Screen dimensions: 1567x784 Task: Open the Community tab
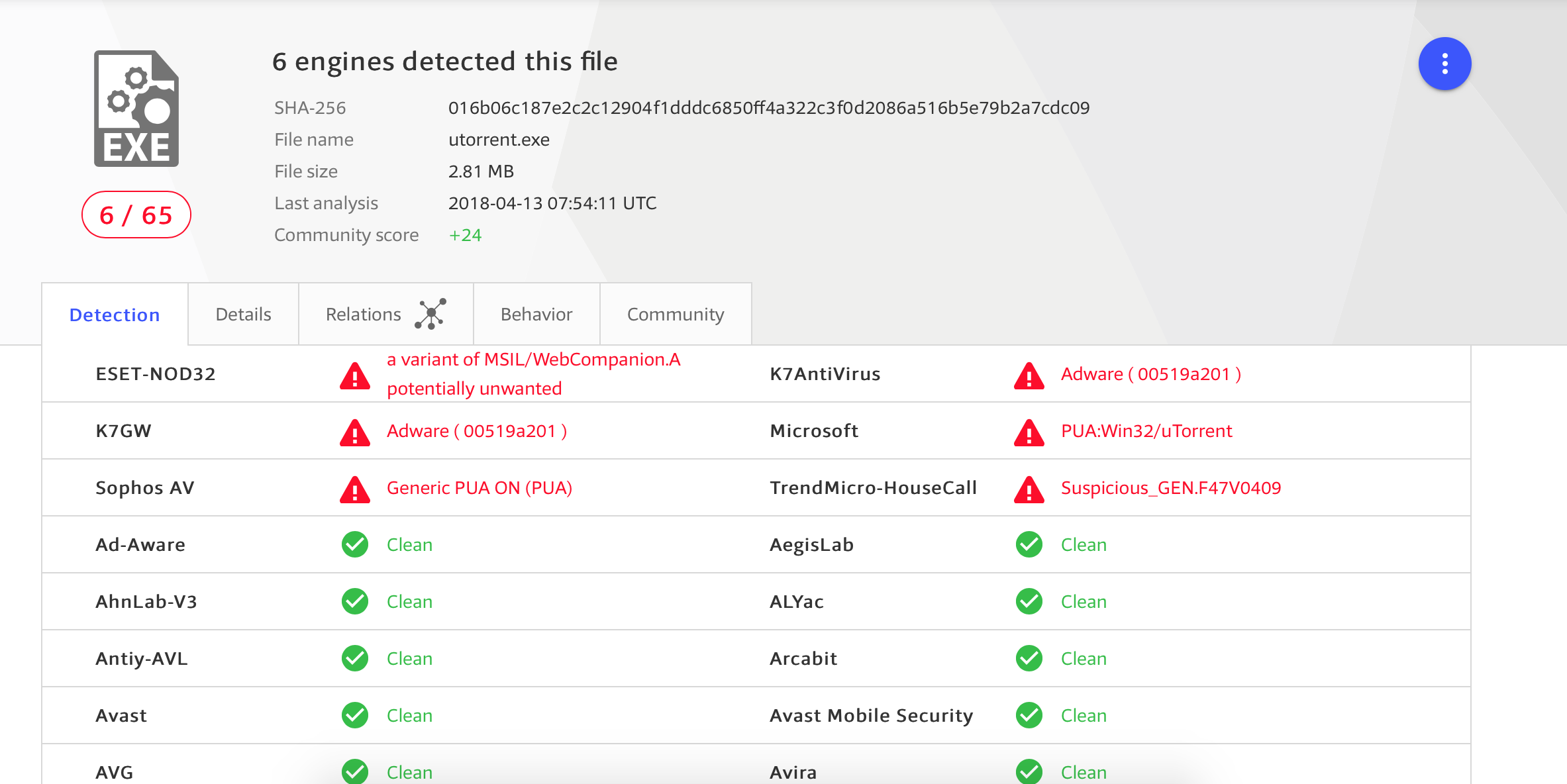point(676,315)
